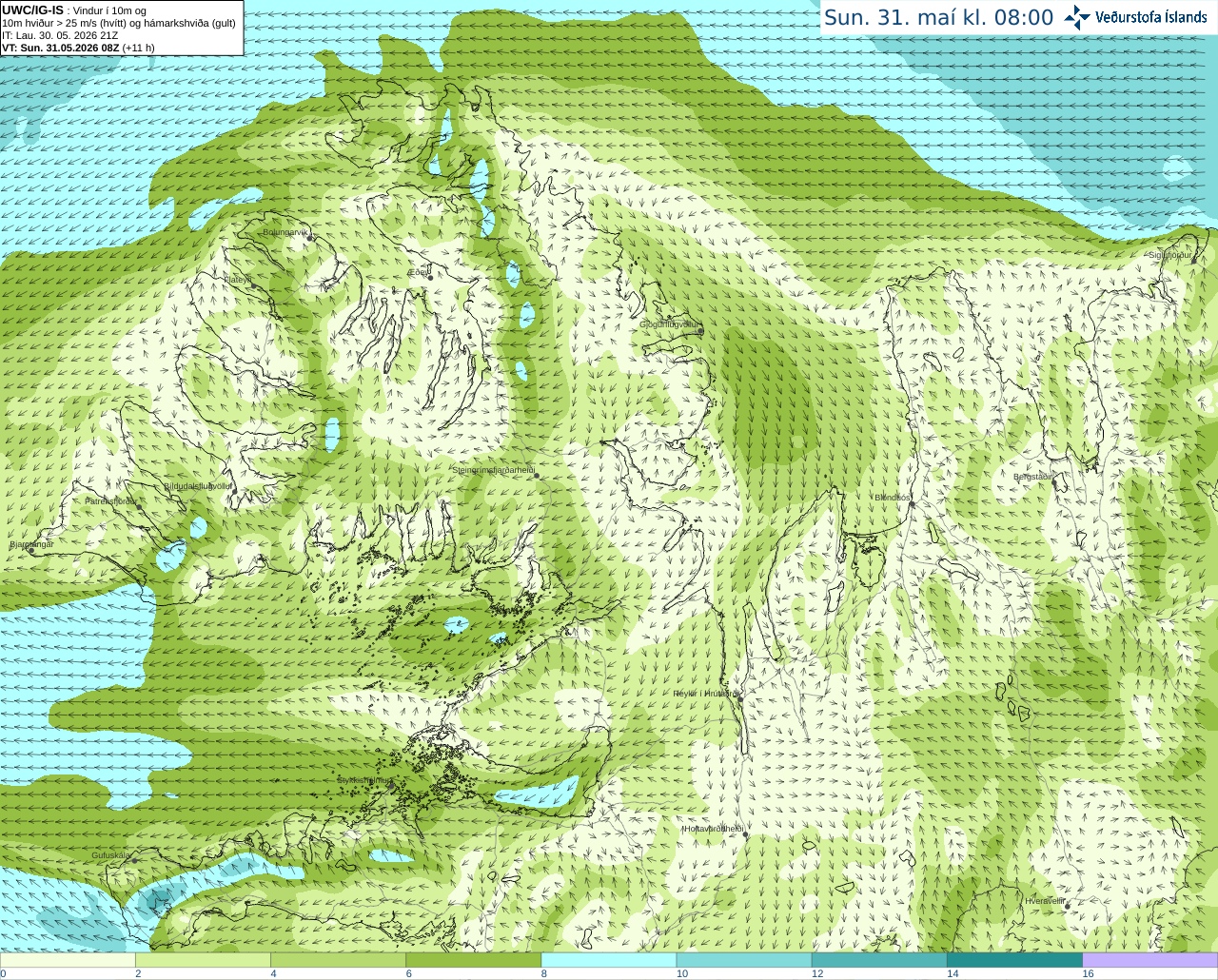Viewport: 1218px width, 980px height.
Task: Select the Blönduós station point
Action: pyautogui.click(x=912, y=504)
